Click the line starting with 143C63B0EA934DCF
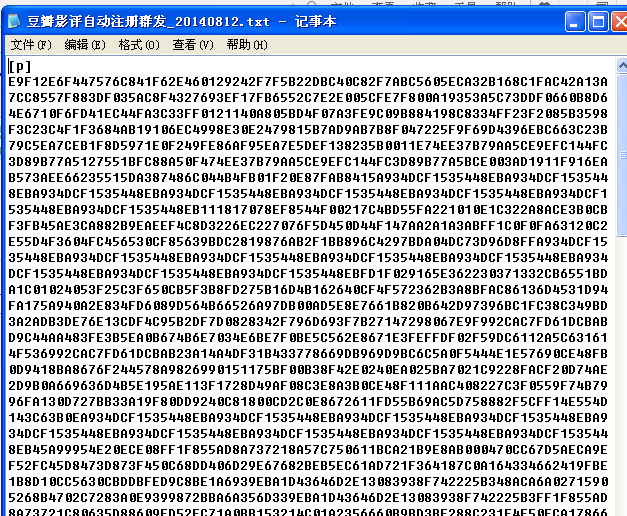Image resolution: width=627 pixels, height=516 pixels. [x=308, y=418]
